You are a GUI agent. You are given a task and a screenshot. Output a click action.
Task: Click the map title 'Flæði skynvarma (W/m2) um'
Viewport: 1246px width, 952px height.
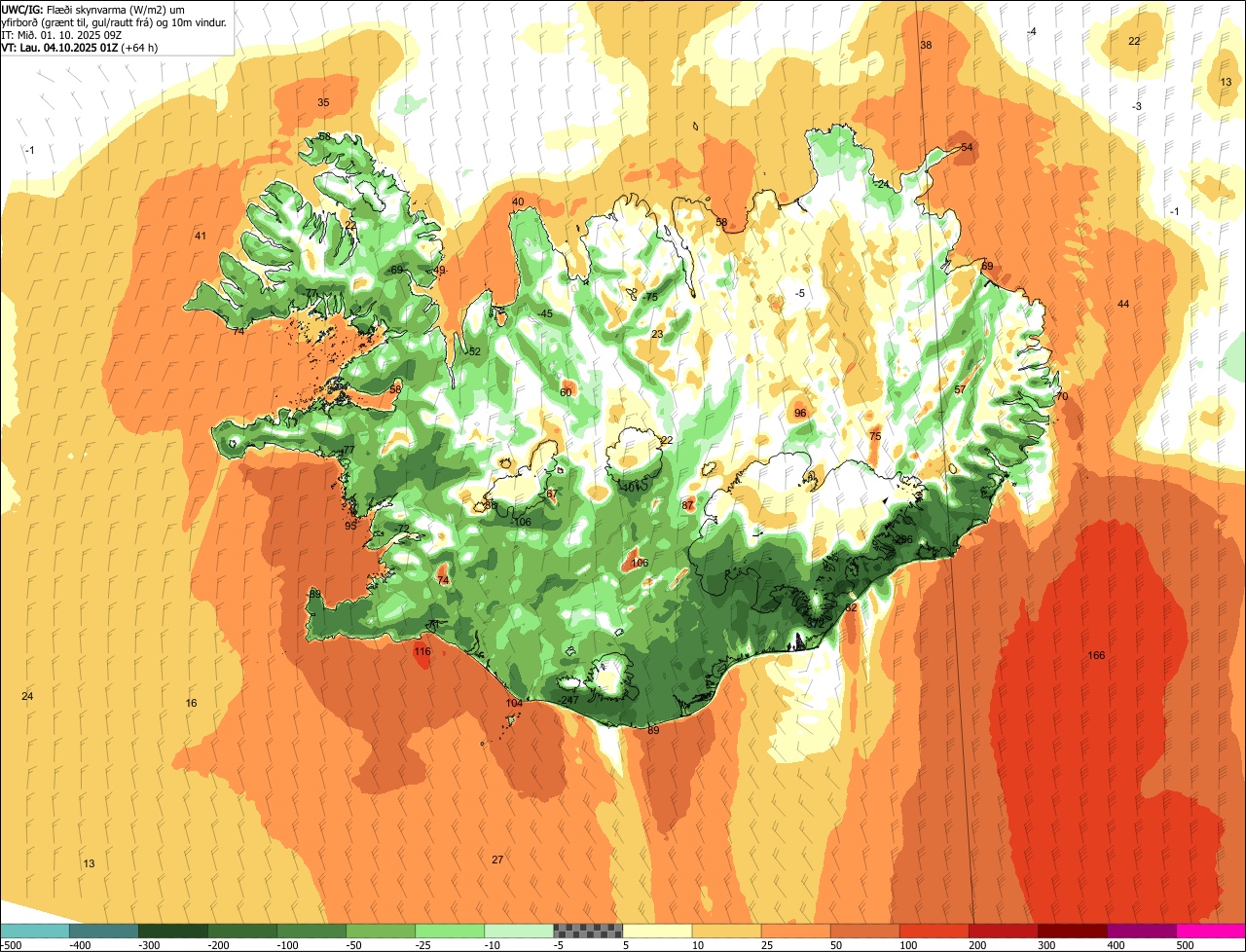click(x=116, y=9)
